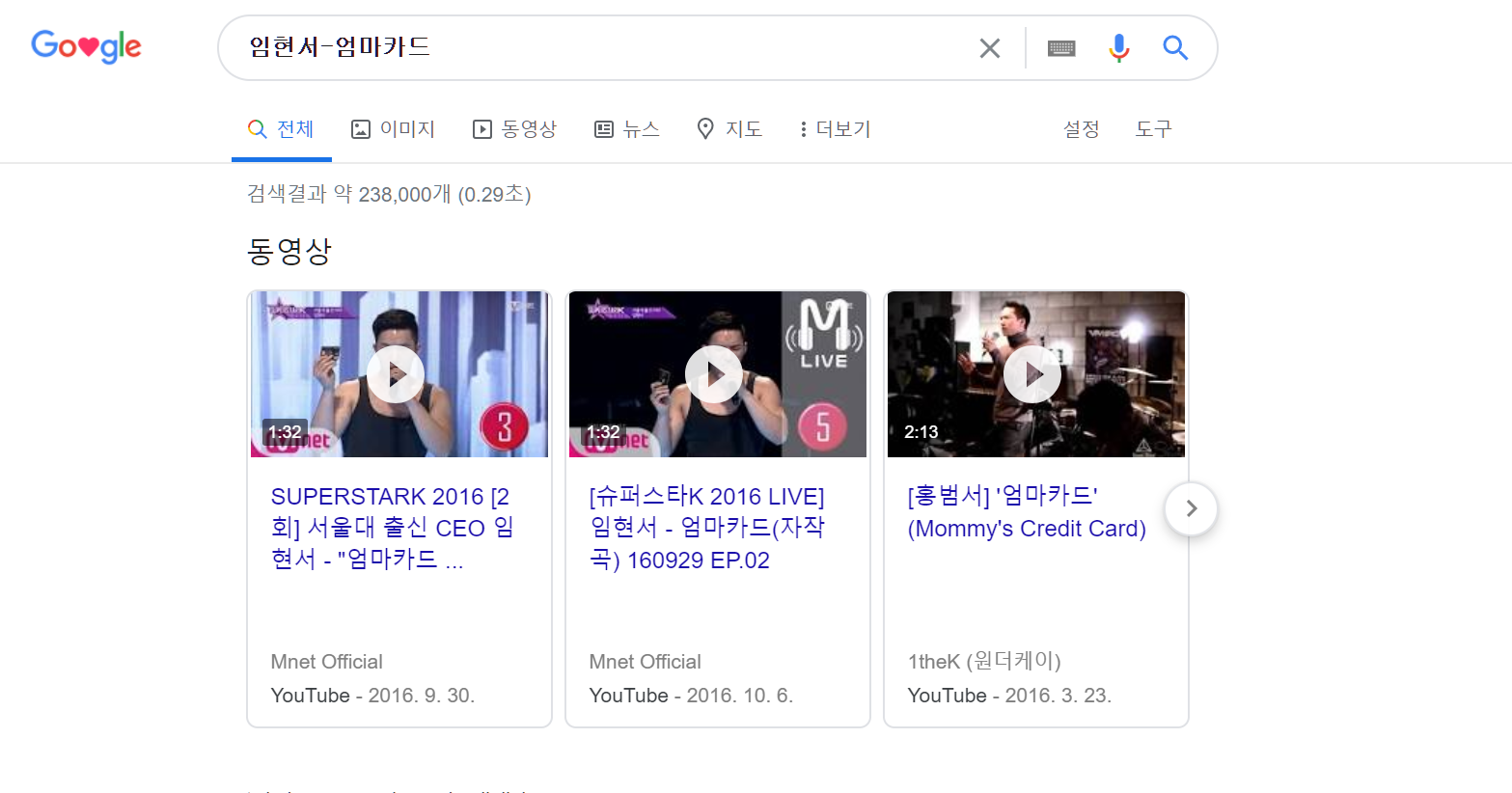Show next videos with right arrow button

[1191, 508]
